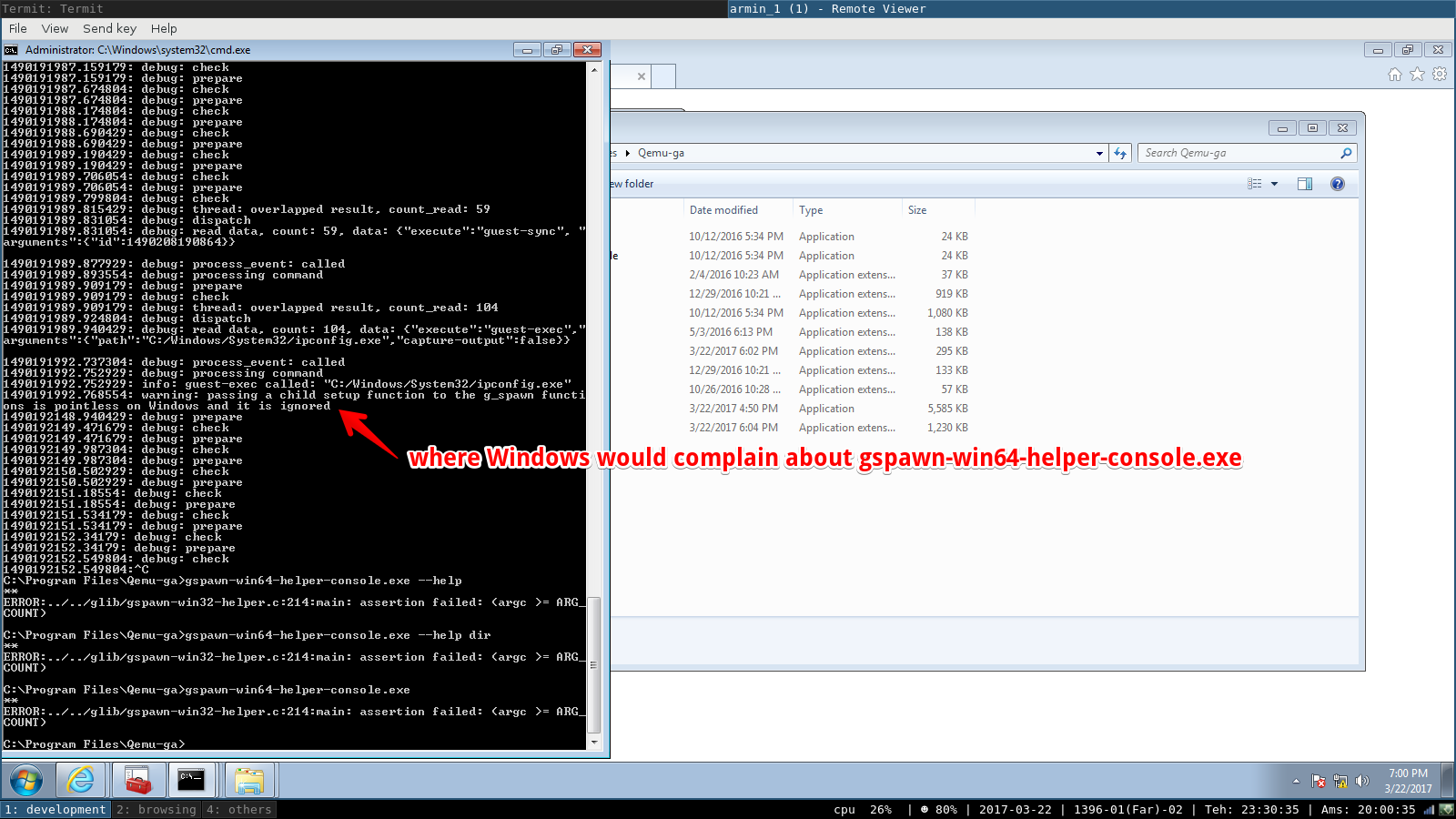Click the Change your view icon

[x=1255, y=184]
